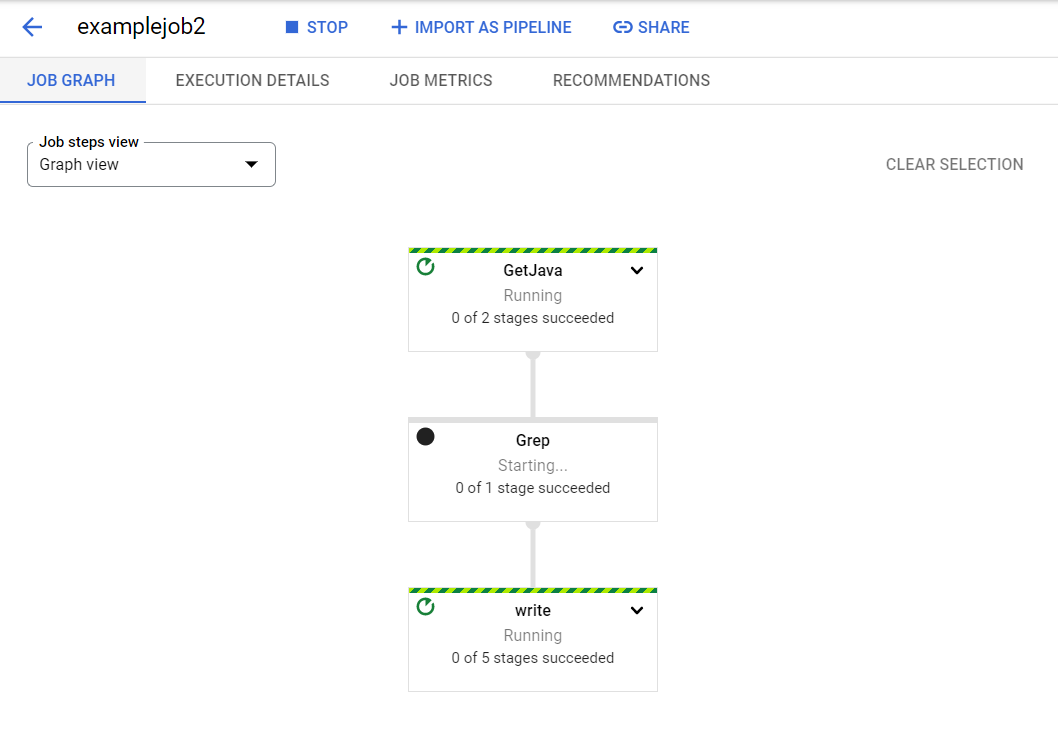Screen dimensions: 1058x731
Task: Click CLEAR SELECTION
Action: click(x=954, y=164)
